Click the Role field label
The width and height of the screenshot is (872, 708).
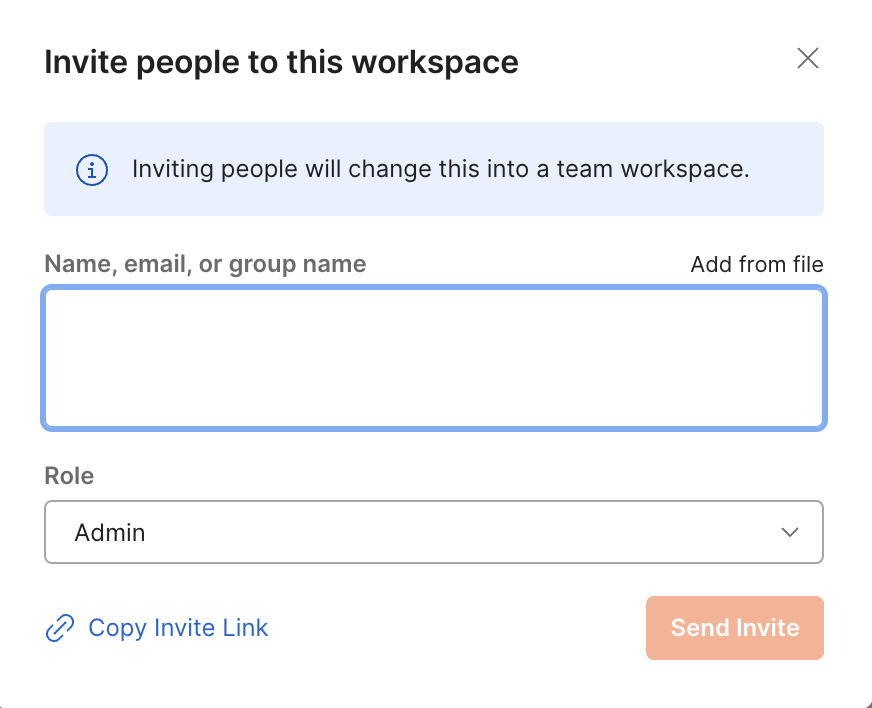(69, 476)
